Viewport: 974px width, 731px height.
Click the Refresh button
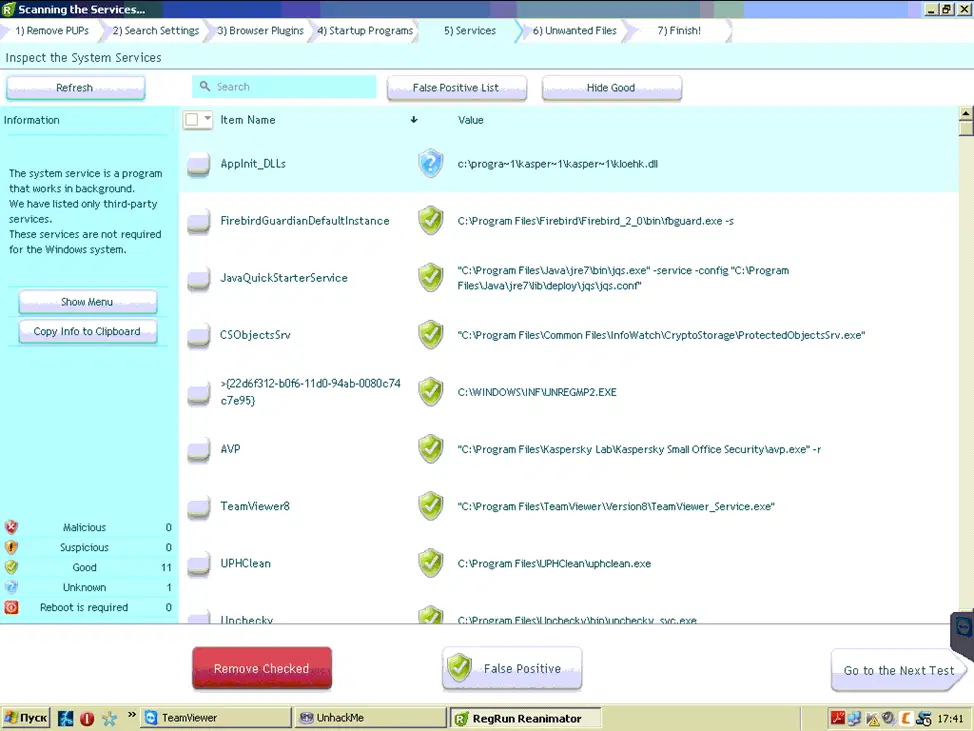click(x=75, y=88)
